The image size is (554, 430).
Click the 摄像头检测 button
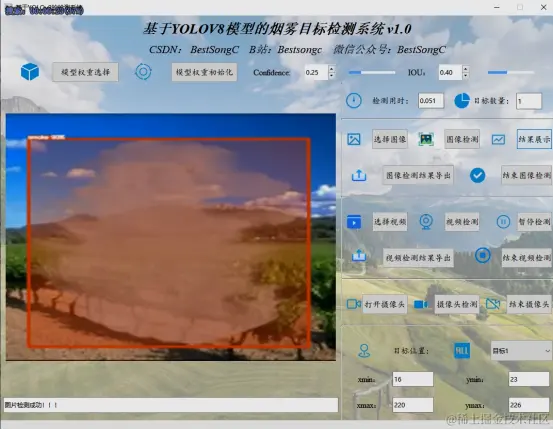[457, 304]
